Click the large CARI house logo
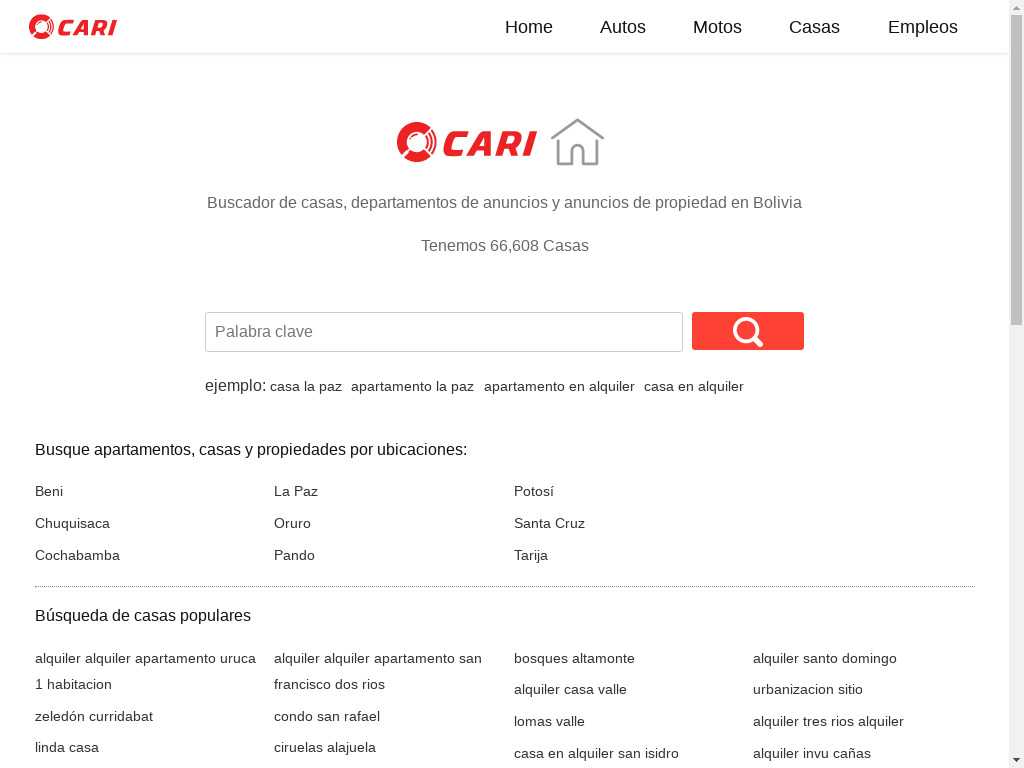The height and width of the screenshot is (768, 1024). coord(500,142)
